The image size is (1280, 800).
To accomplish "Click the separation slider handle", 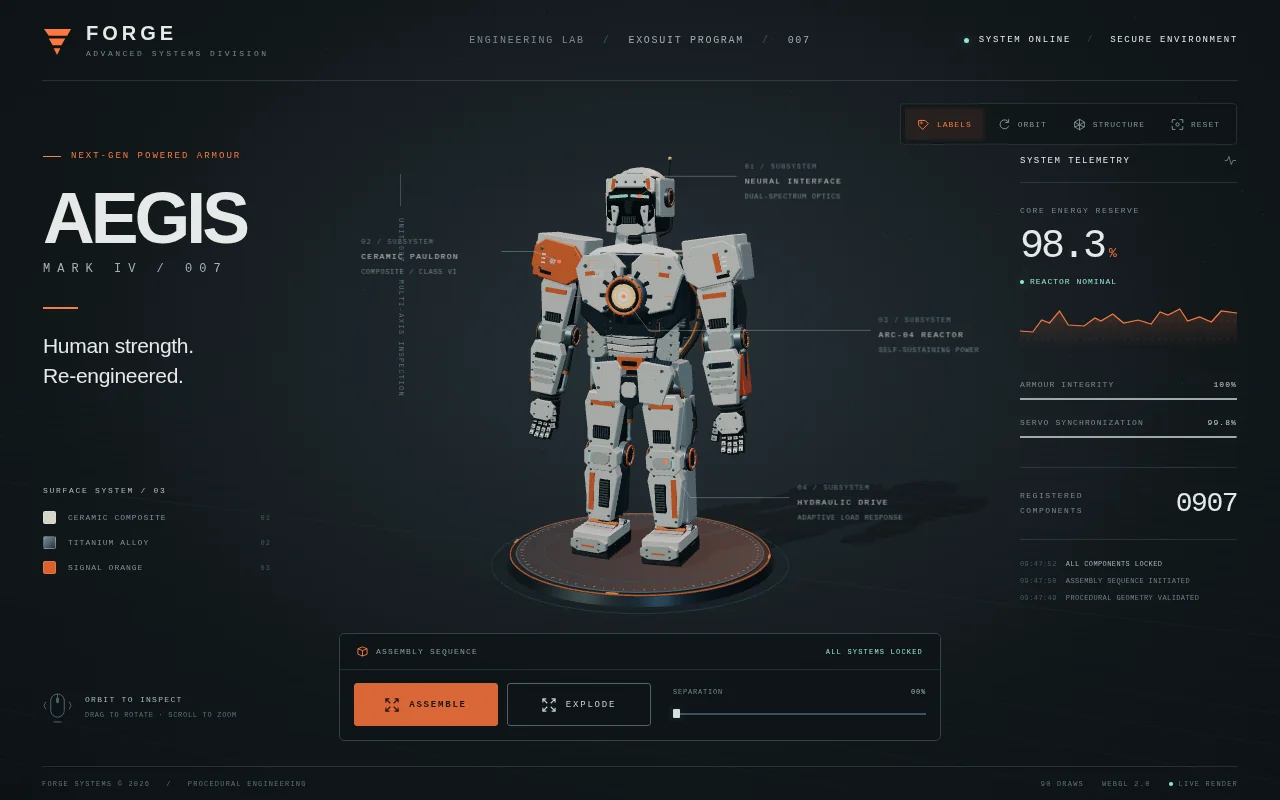I will pos(676,713).
